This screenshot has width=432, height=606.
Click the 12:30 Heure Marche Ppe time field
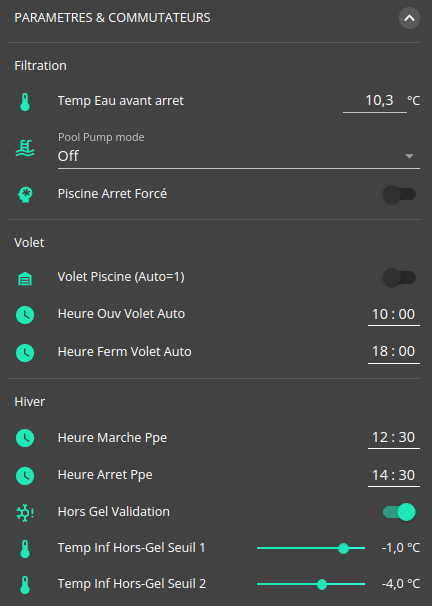(x=394, y=438)
